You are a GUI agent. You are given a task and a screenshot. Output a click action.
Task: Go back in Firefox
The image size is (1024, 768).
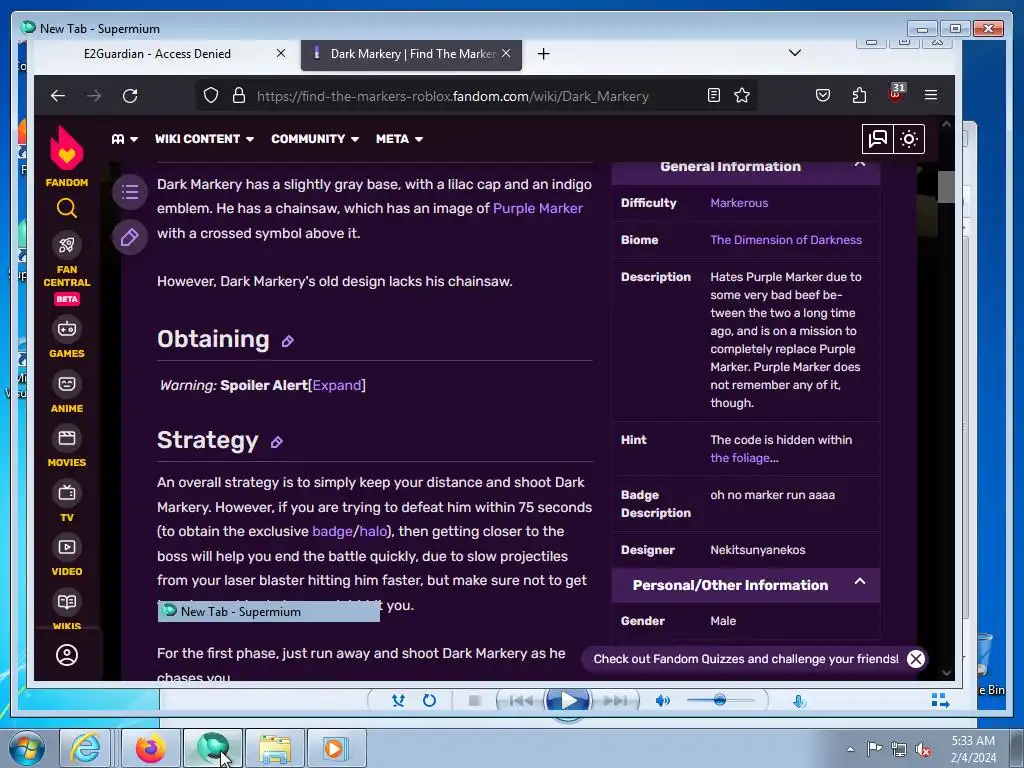click(58, 96)
